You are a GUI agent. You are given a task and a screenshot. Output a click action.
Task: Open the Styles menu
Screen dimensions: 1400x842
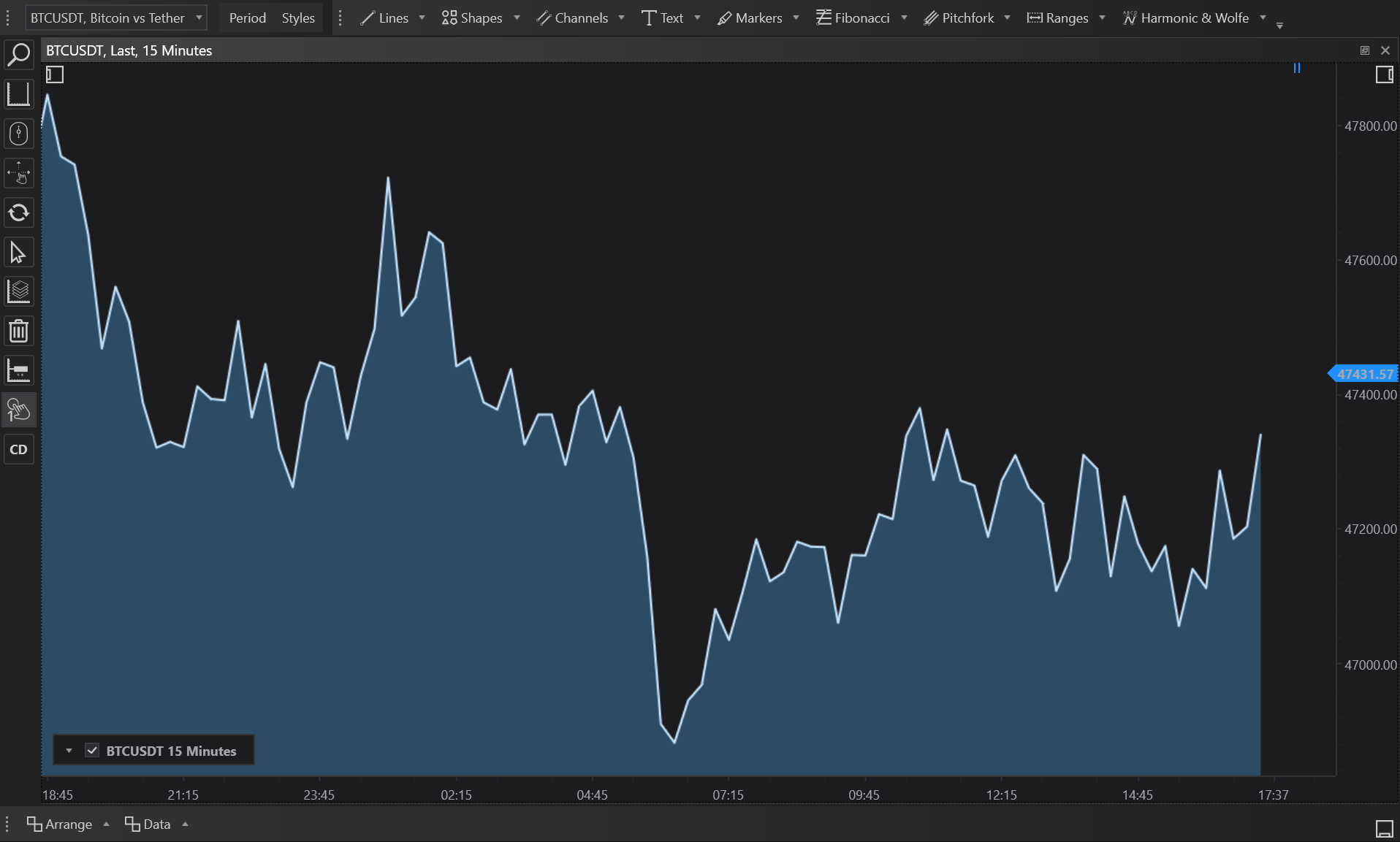pos(298,18)
